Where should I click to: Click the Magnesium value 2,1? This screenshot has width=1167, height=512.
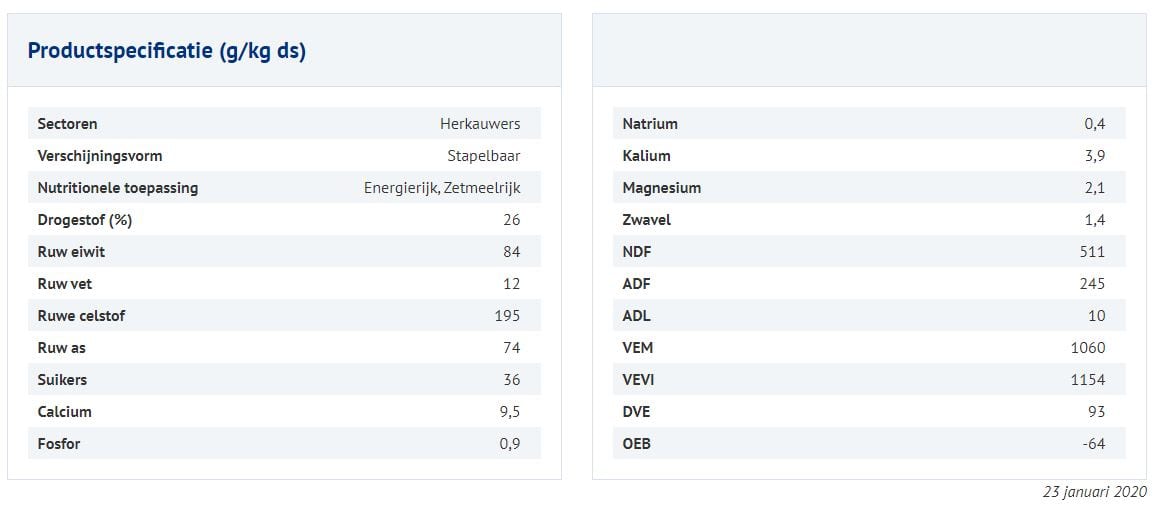(x=1095, y=188)
